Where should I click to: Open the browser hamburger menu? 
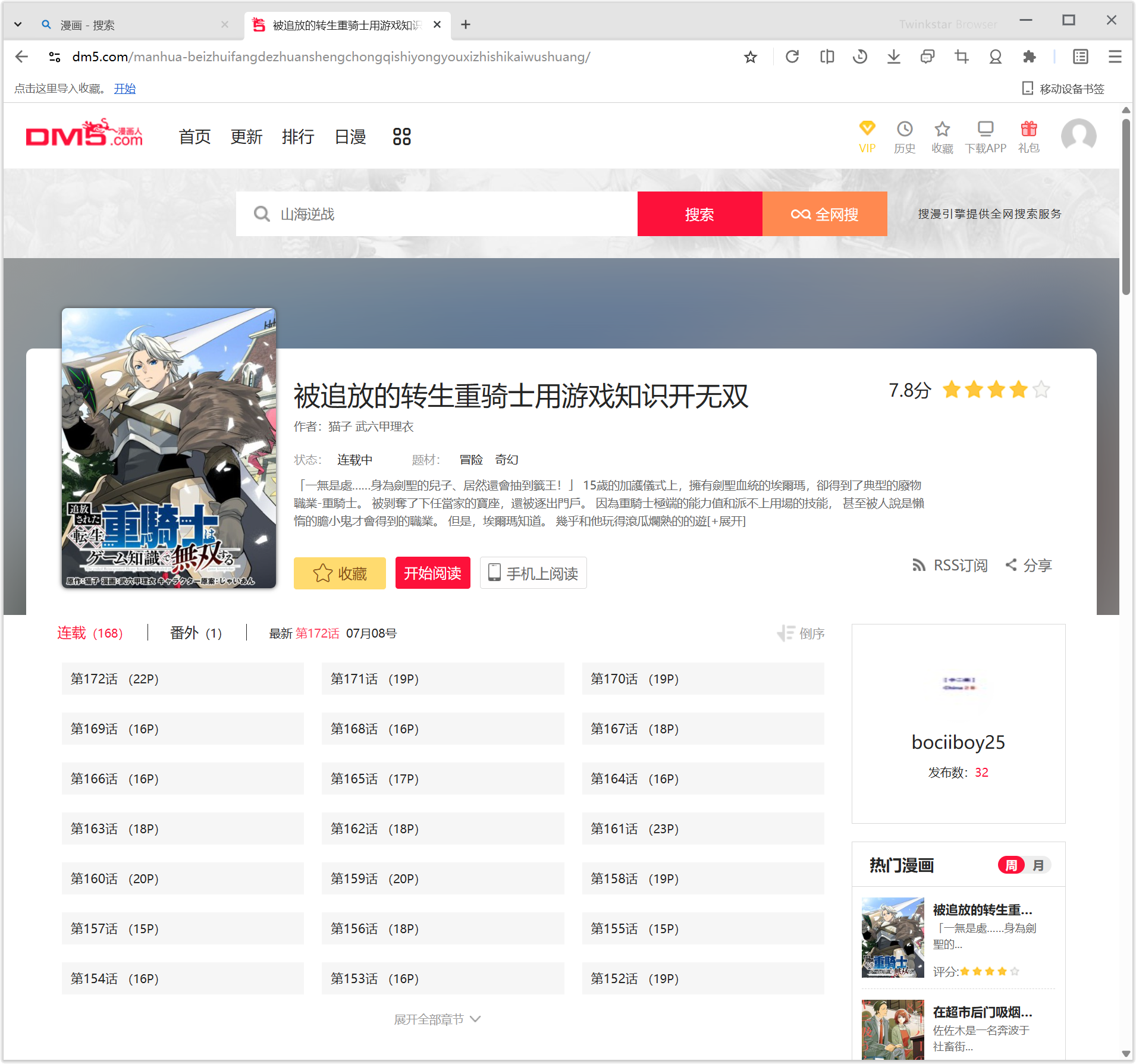tap(1115, 57)
